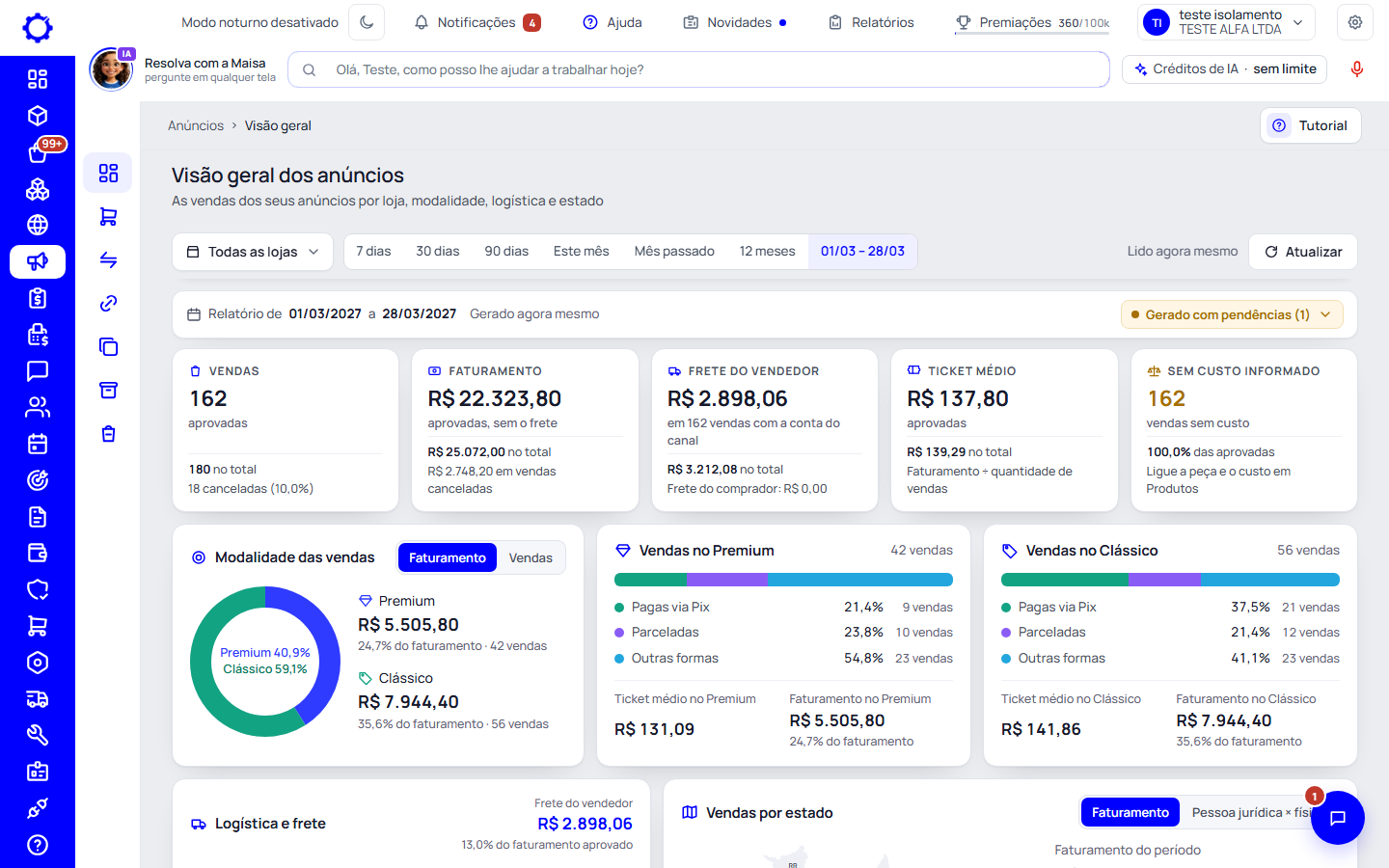The width and height of the screenshot is (1389, 868).
Task: Open link icon in secondary sidebar
Action: (x=108, y=303)
